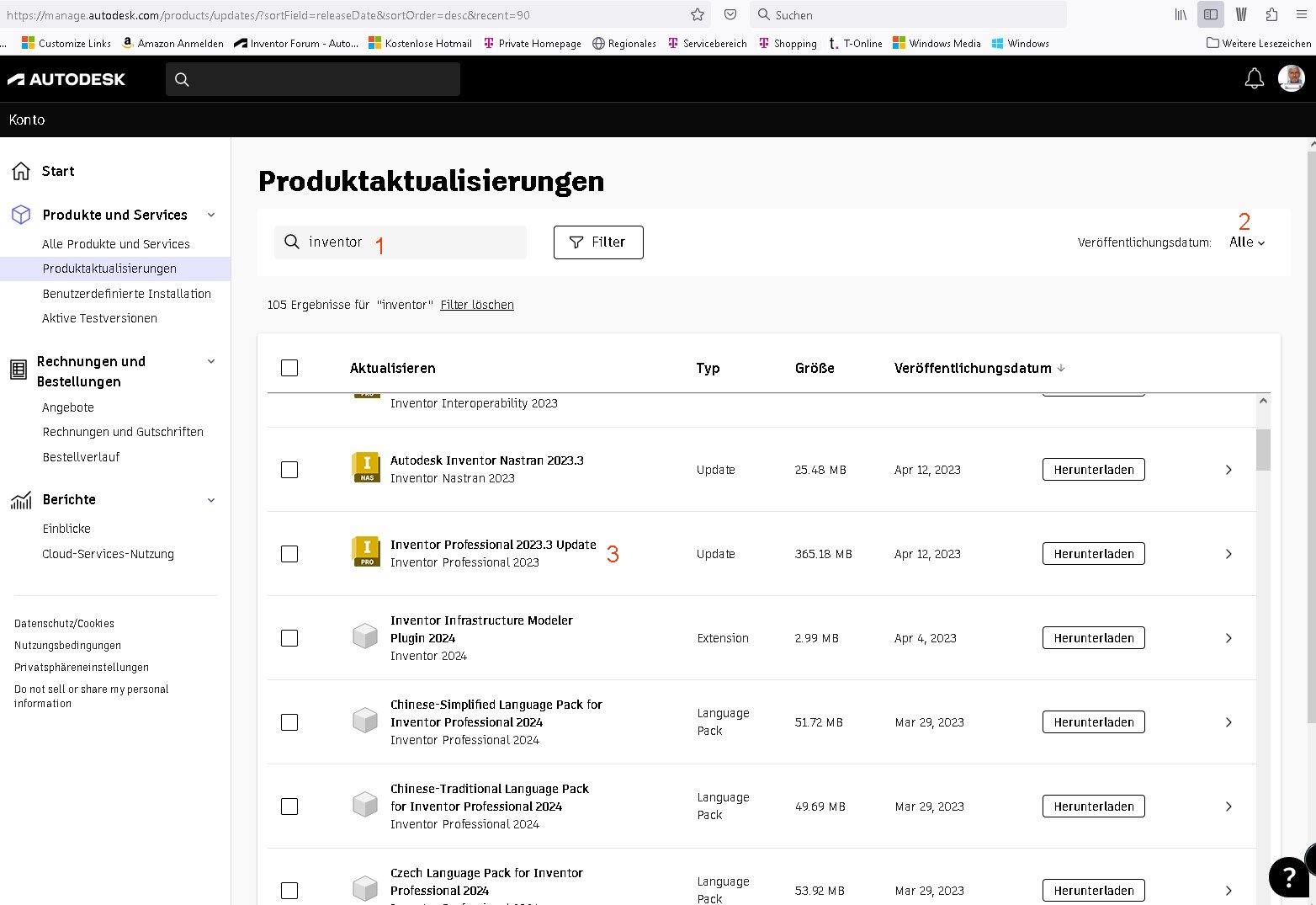Click the Berichte chart icon

point(21,500)
